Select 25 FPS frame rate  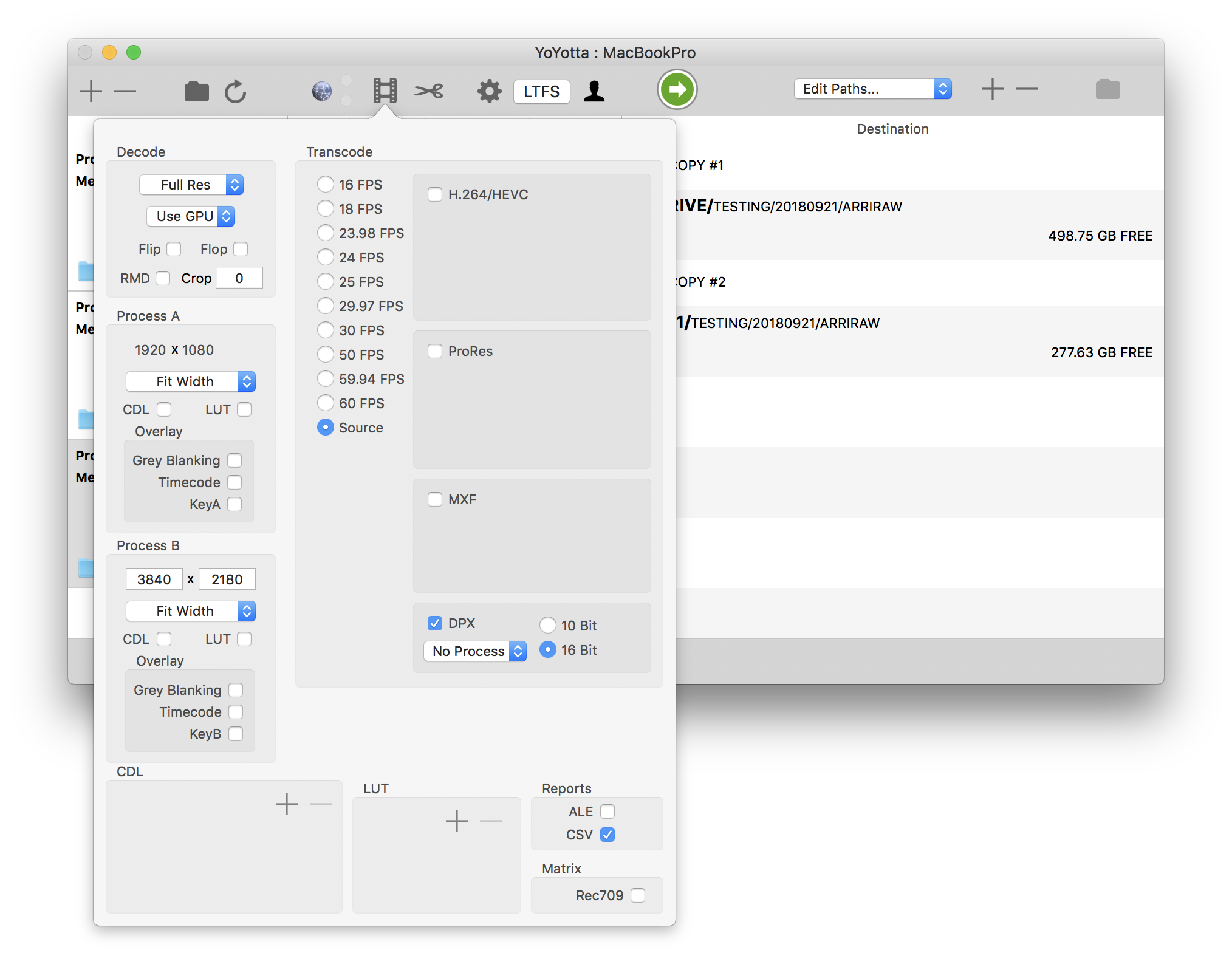(x=326, y=281)
